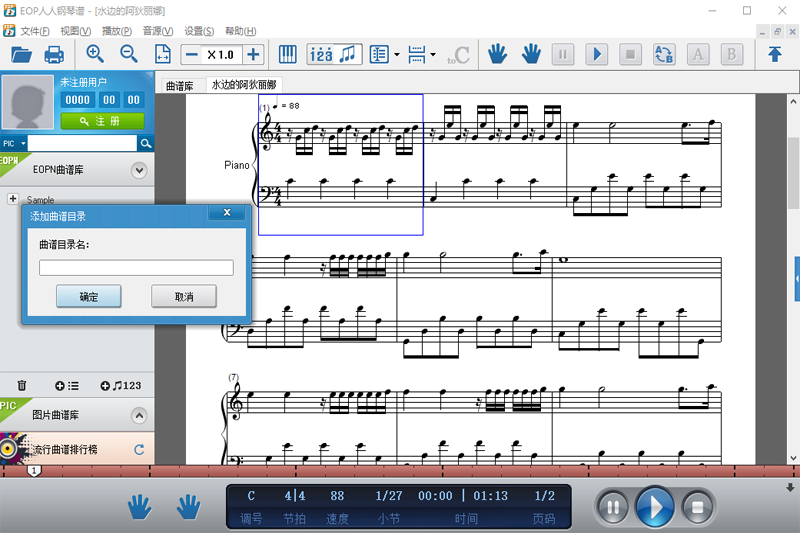Switch to the 曲谱库 tab
The image size is (800, 533).
coord(180,86)
